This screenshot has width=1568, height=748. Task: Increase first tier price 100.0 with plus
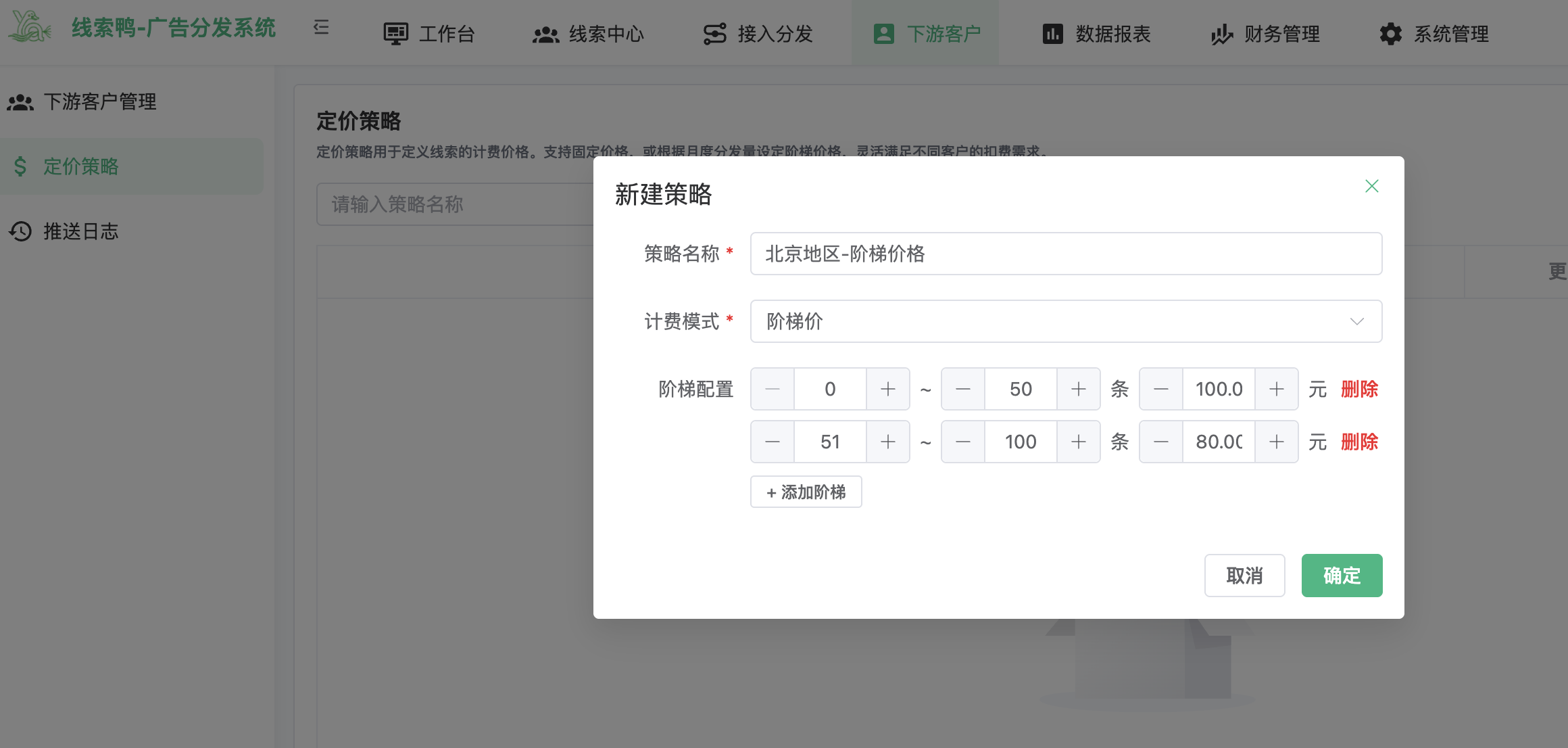click(x=1276, y=389)
